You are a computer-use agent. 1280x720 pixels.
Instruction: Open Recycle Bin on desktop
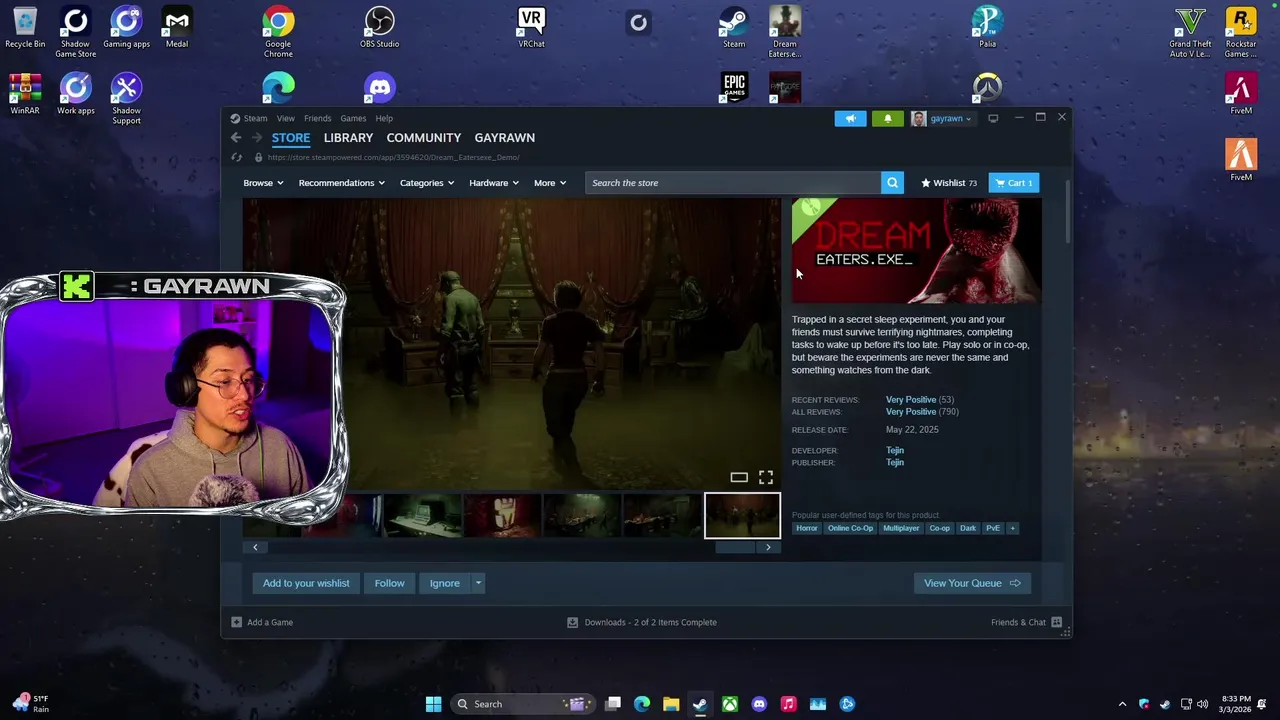tap(25, 27)
